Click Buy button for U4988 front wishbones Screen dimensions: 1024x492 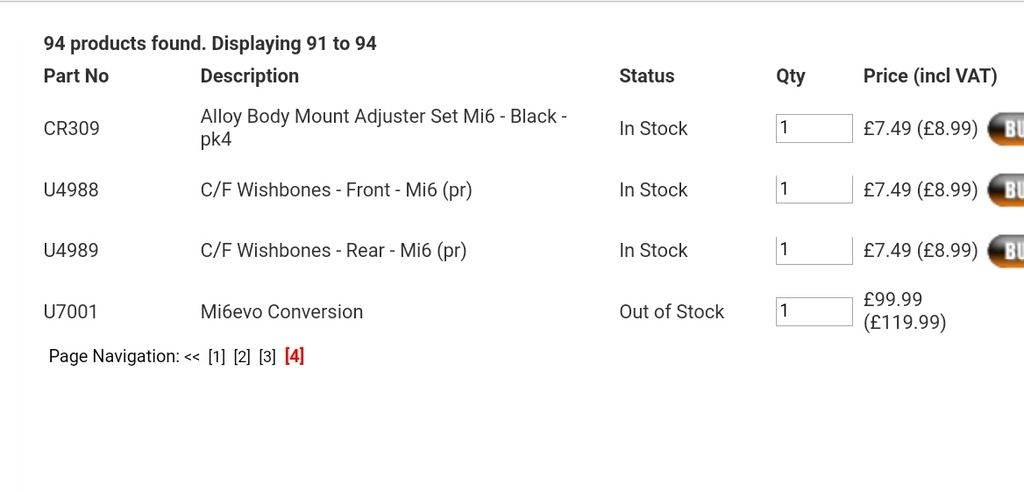coord(1006,190)
